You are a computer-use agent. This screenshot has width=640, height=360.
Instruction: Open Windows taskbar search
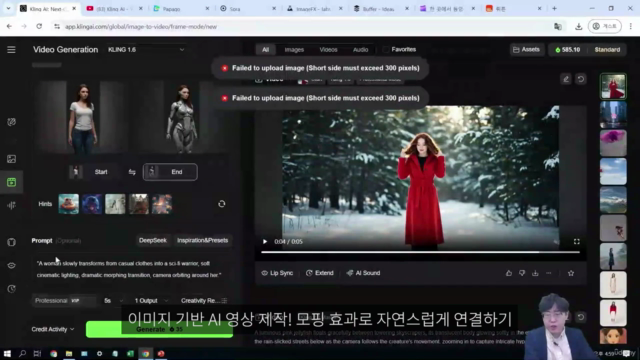pos(22,353)
